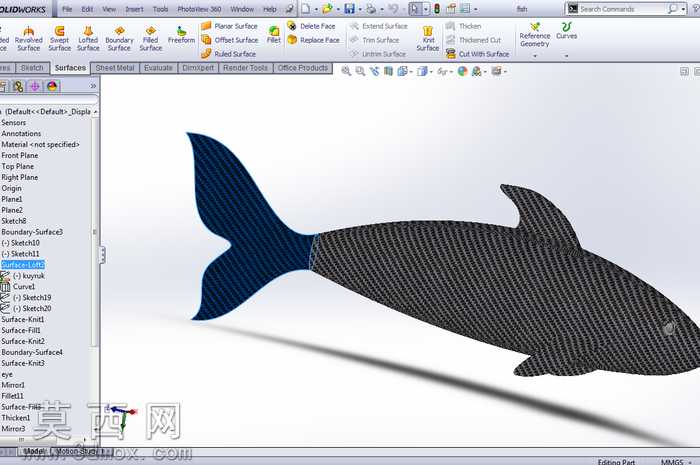Select Front Plane in the feature tree

click(20, 155)
